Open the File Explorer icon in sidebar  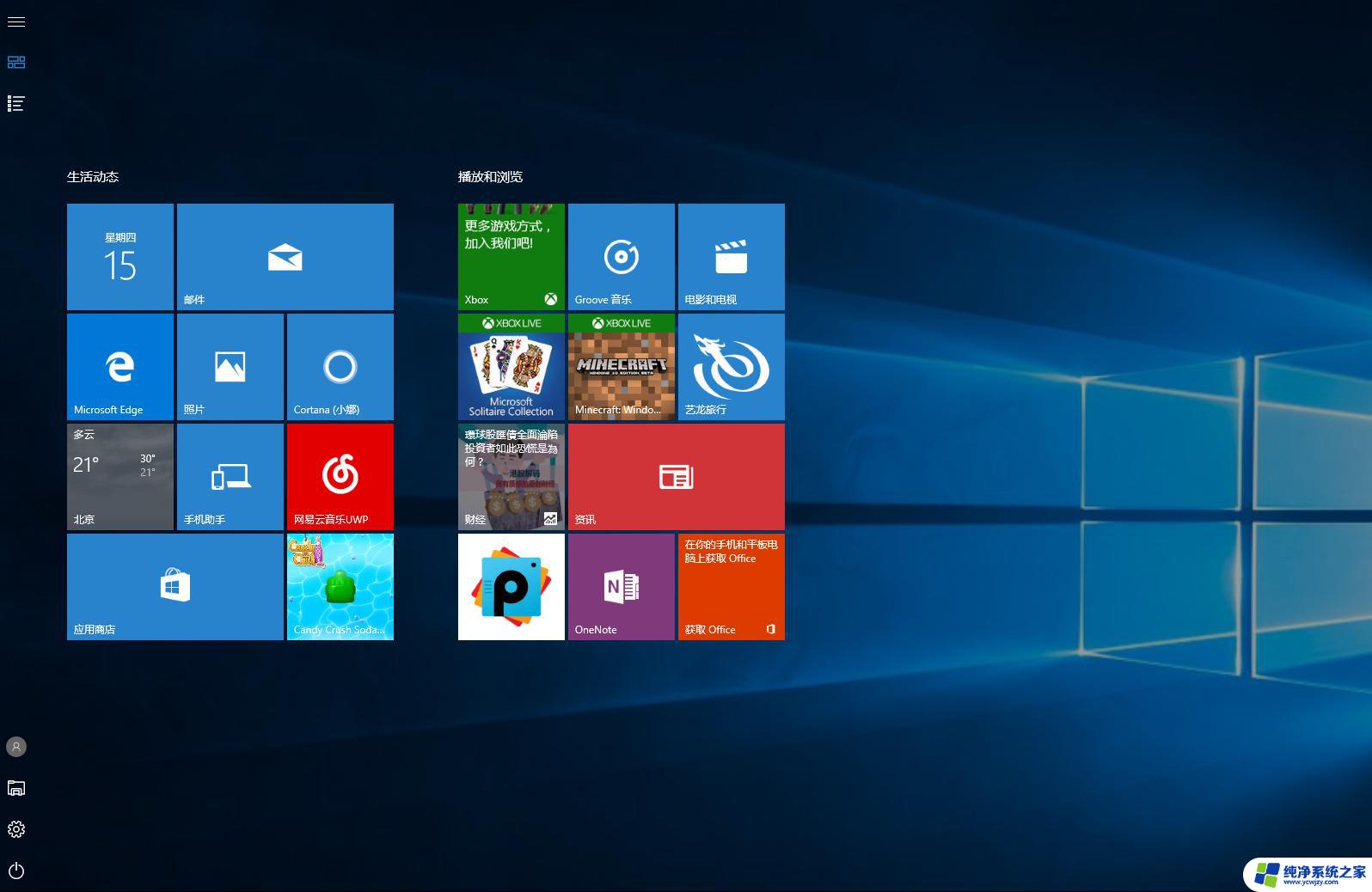click(16, 788)
